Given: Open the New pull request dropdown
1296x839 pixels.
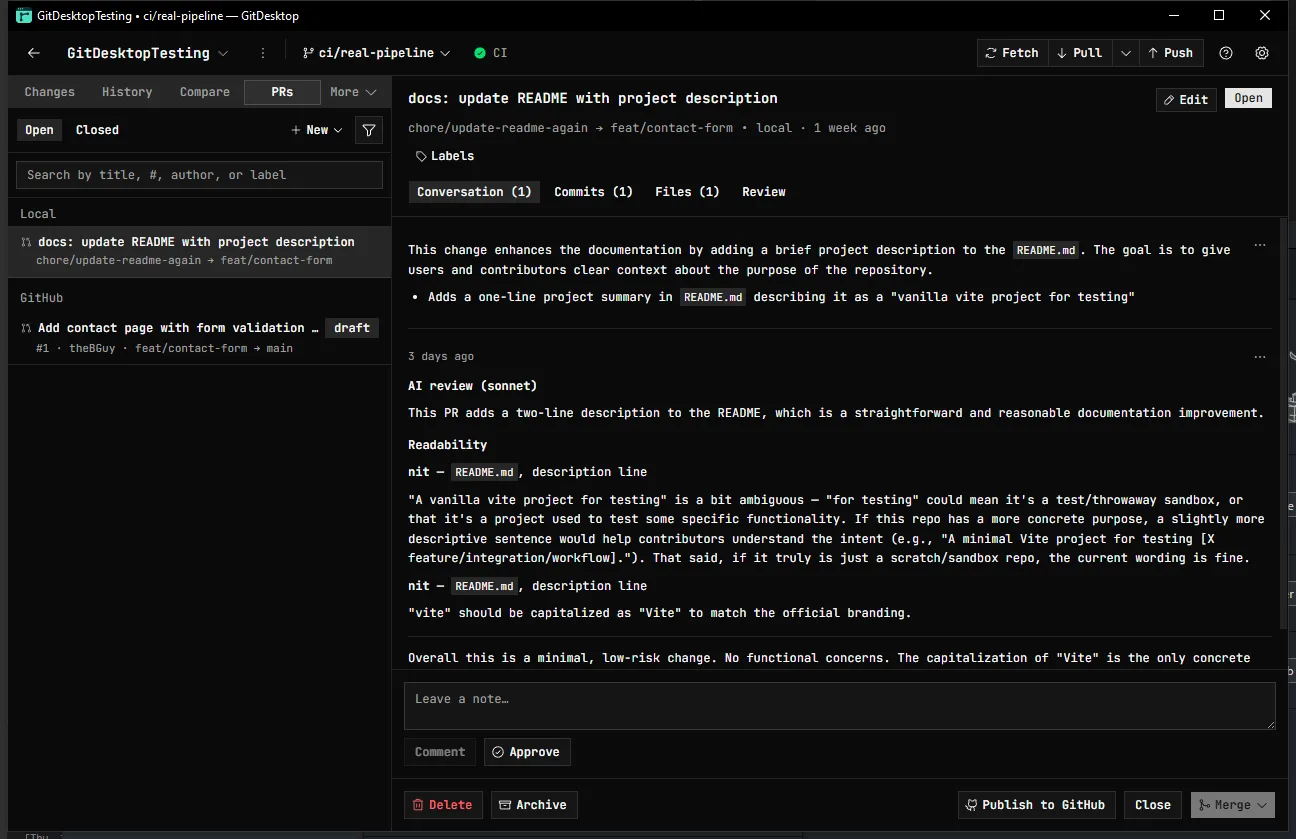Looking at the screenshot, I should 316,130.
